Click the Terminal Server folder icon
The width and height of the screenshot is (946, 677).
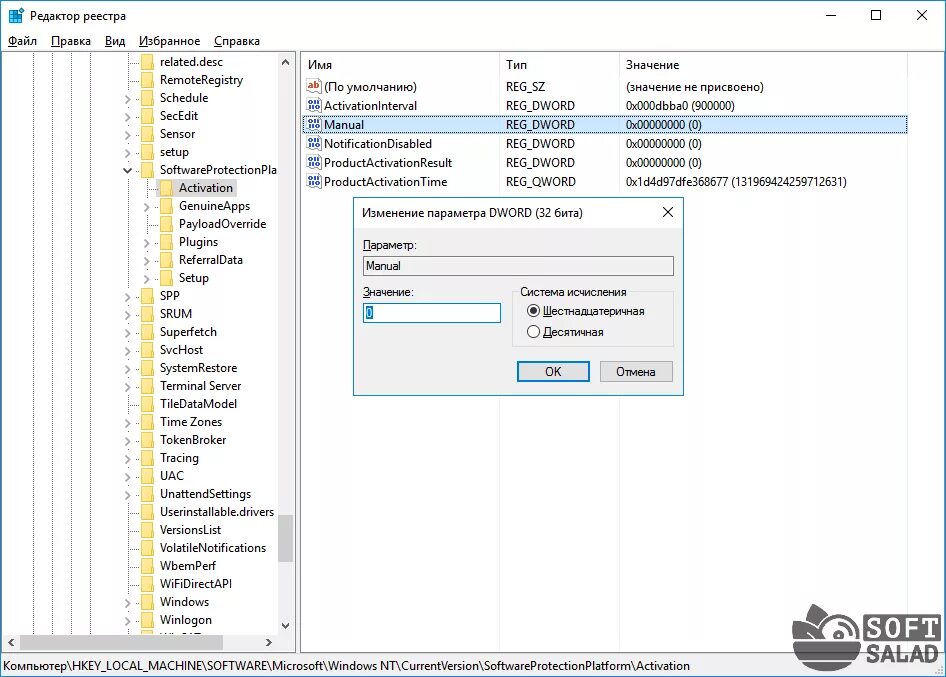click(147, 386)
